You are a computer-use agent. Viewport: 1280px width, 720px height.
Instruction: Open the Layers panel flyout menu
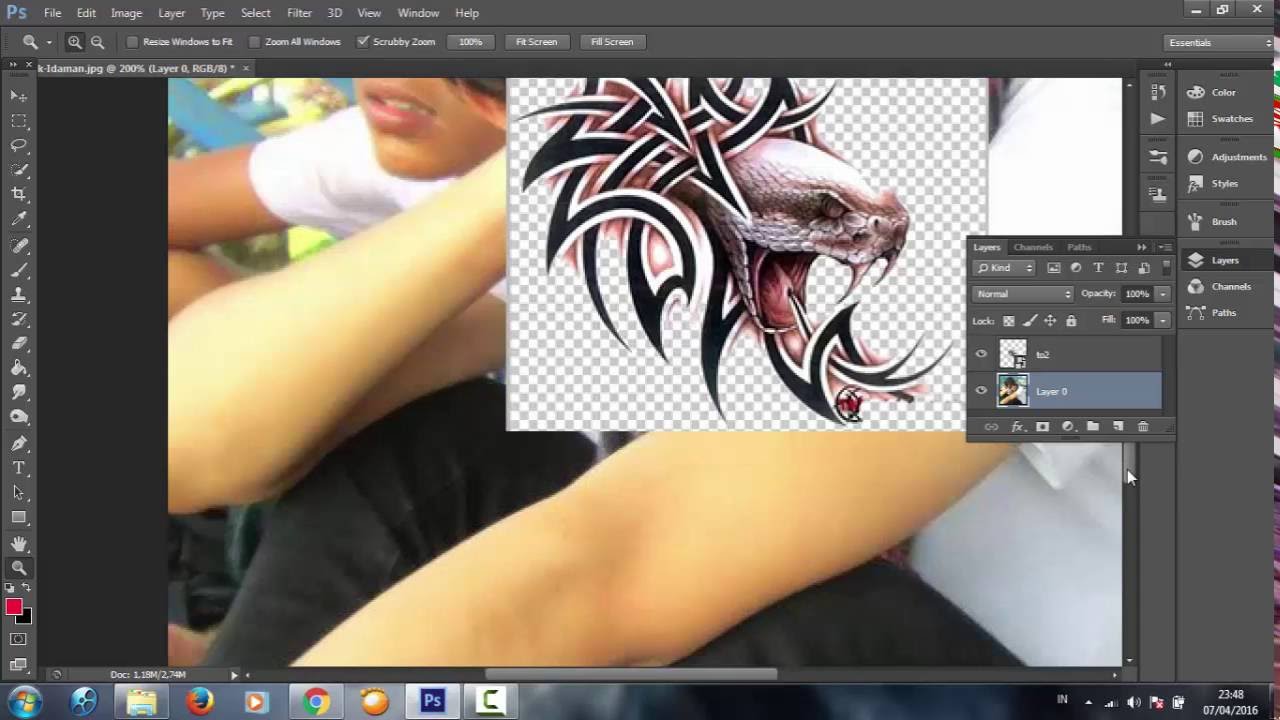[x=1165, y=247]
